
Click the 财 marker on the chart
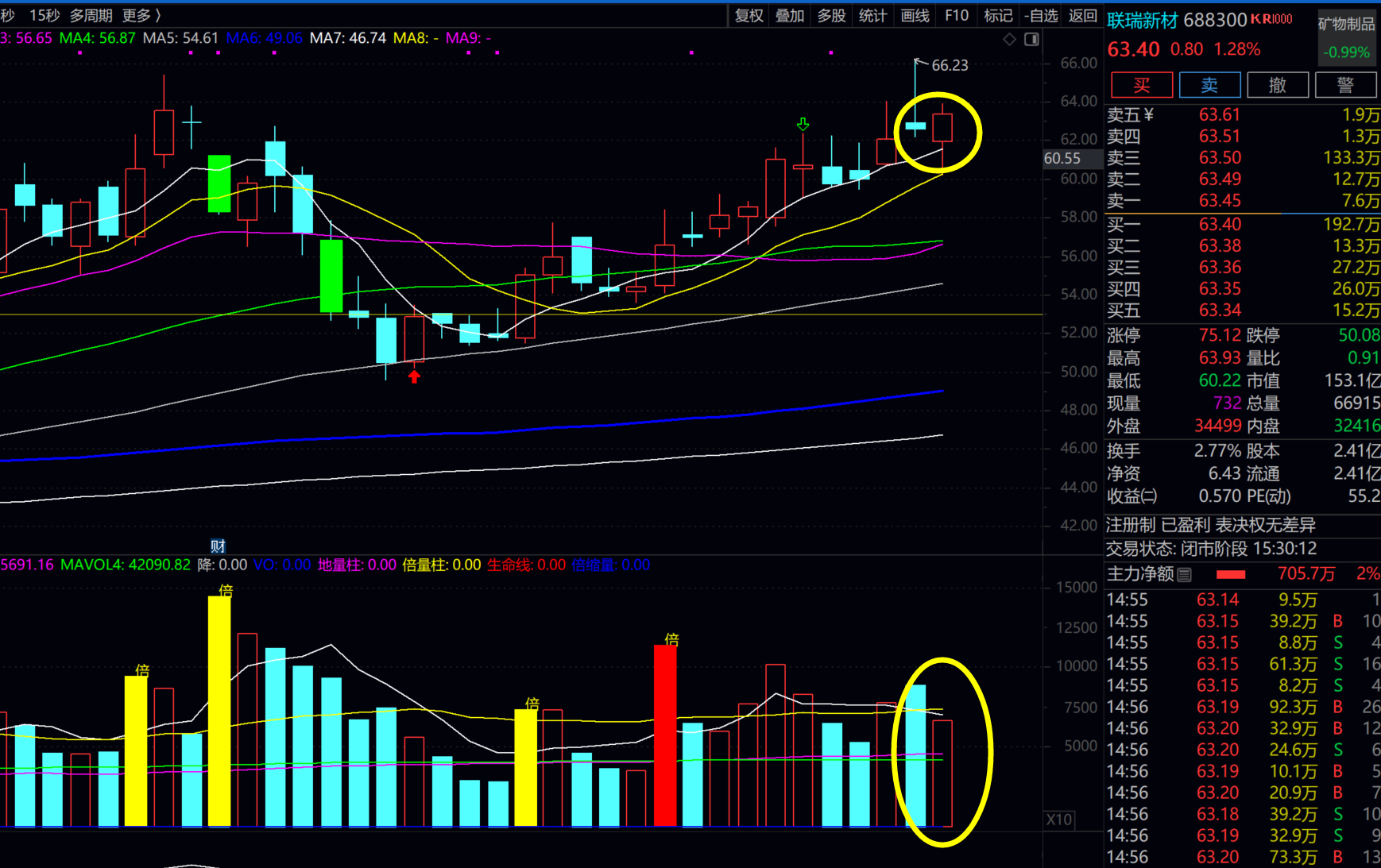(218, 546)
